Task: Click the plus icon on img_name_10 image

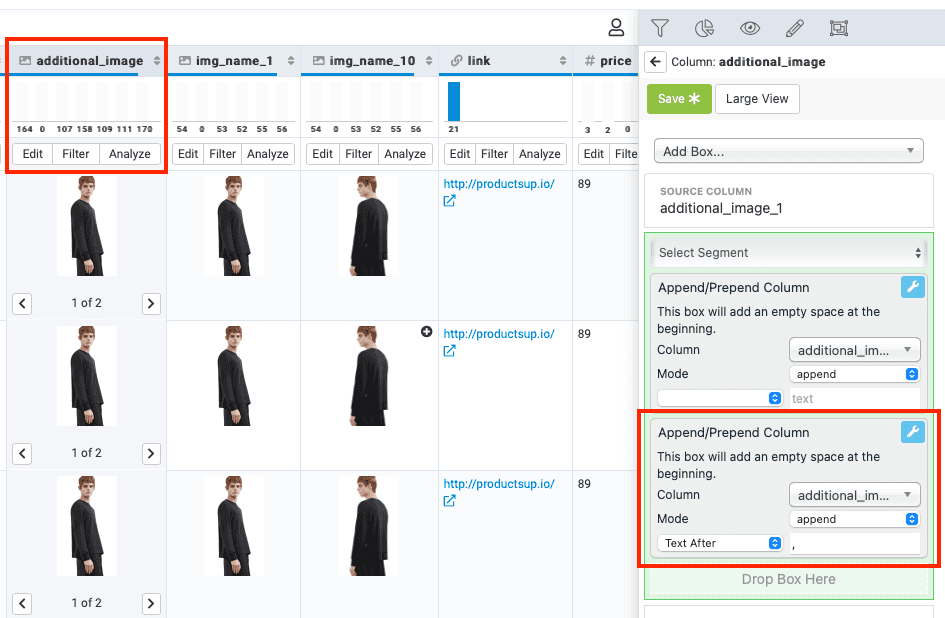Action: click(427, 332)
